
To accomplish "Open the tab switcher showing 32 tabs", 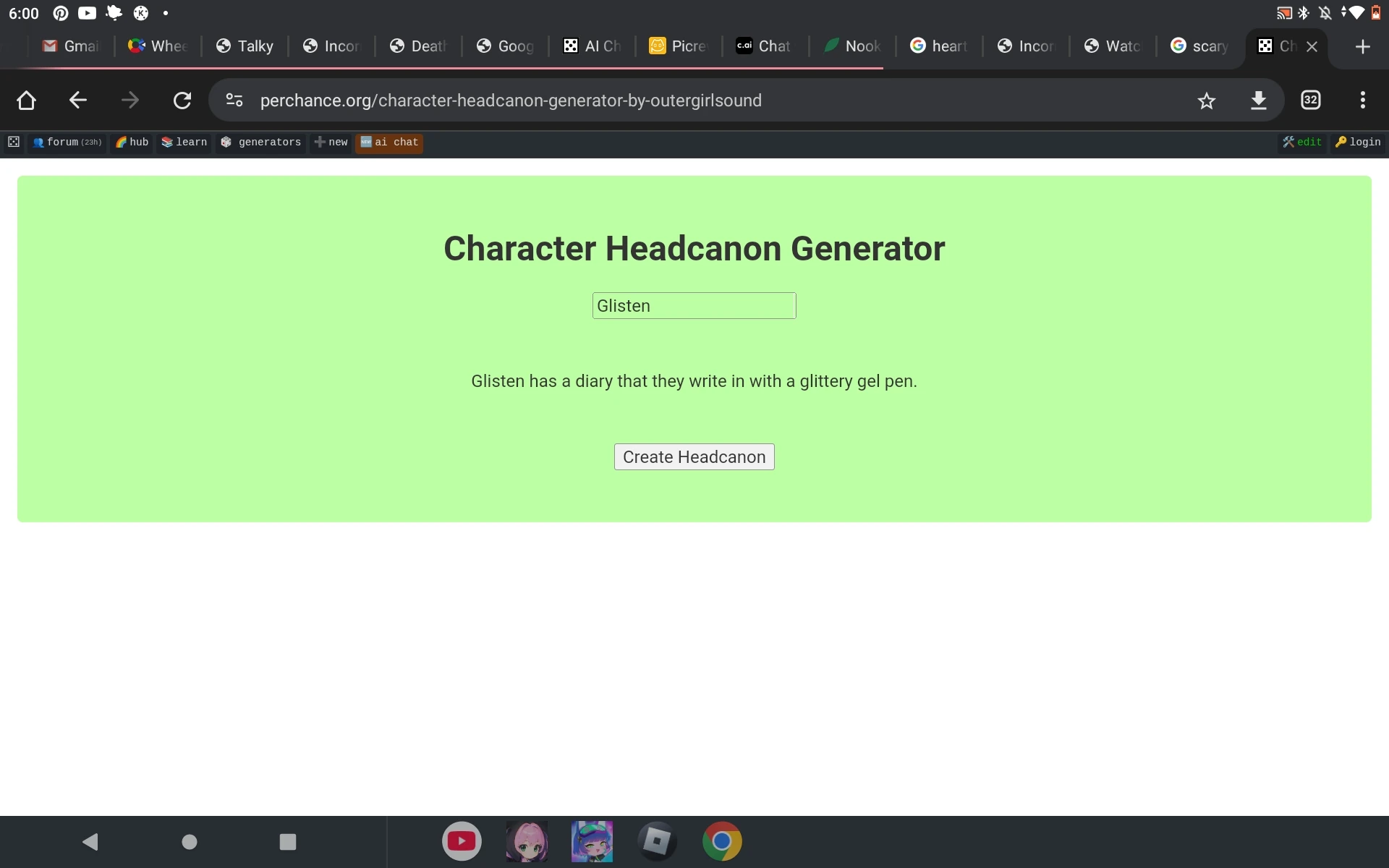I will tap(1310, 101).
